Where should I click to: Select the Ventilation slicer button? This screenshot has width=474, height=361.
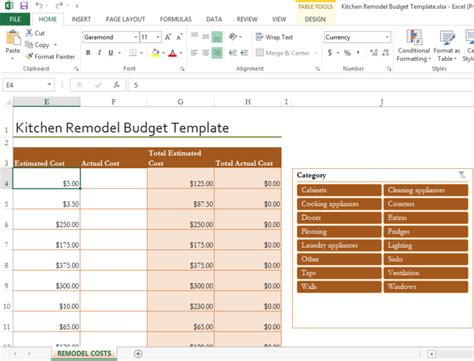pos(426,273)
